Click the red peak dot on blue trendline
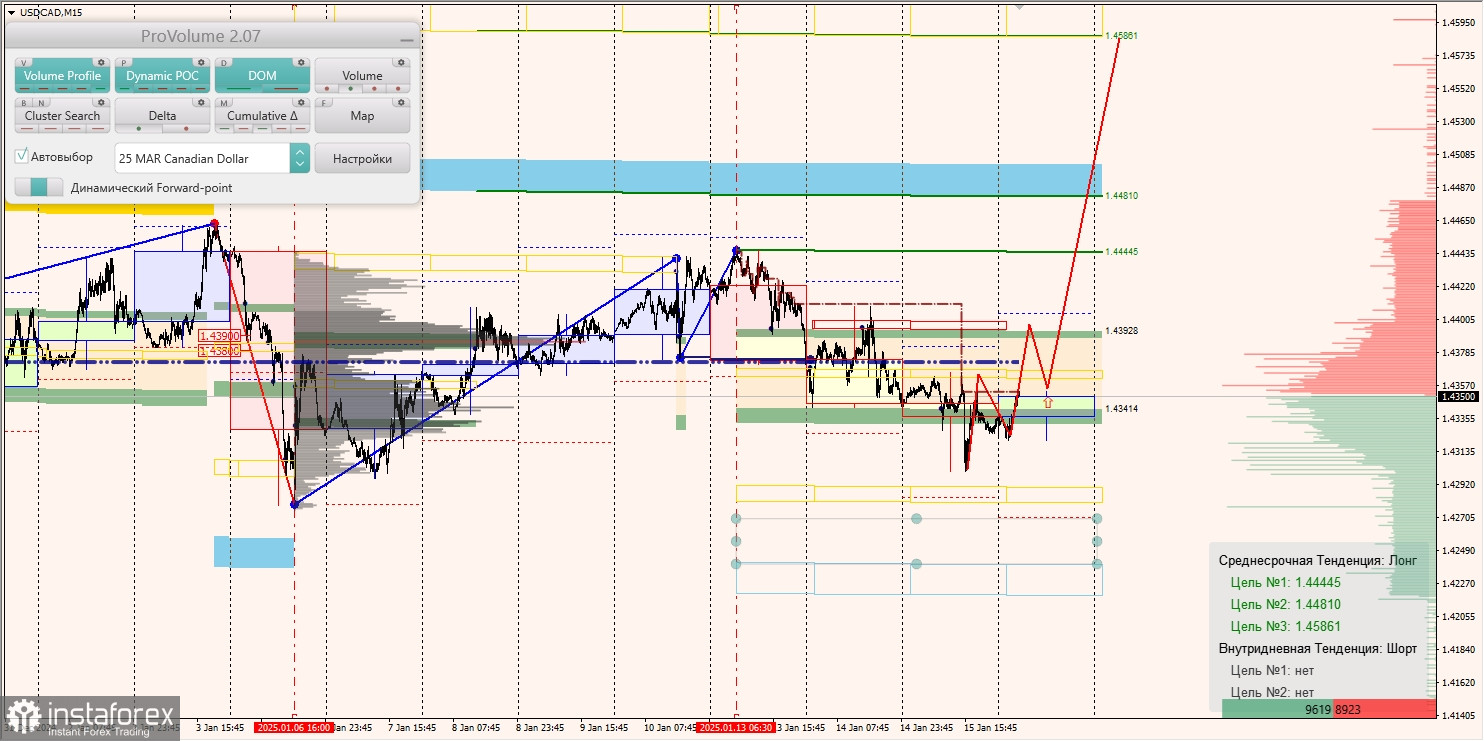This screenshot has height=741, width=1484. click(214, 225)
